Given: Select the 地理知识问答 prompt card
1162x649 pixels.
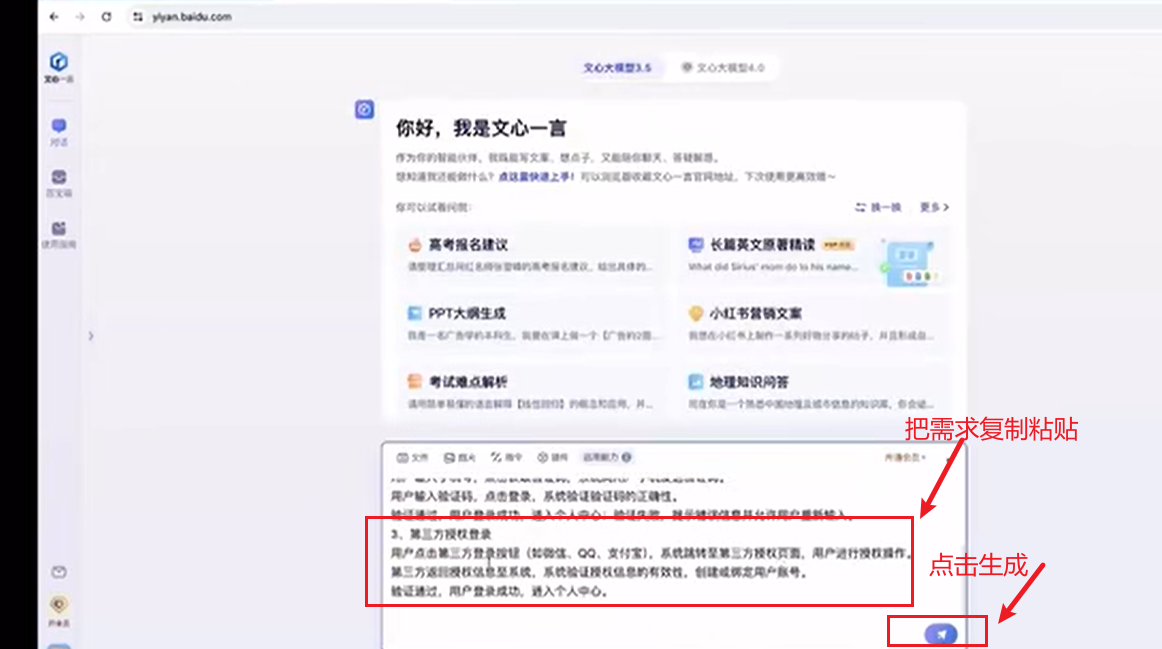Looking at the screenshot, I should tap(813, 392).
